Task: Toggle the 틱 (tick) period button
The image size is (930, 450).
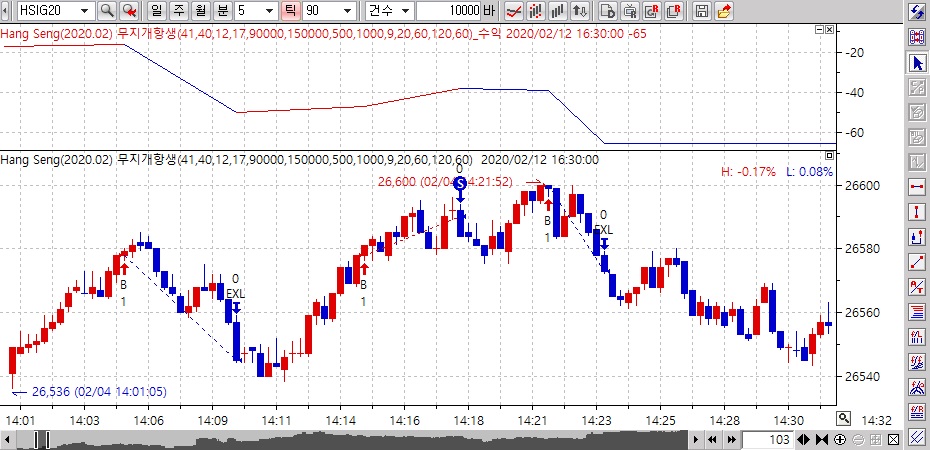Action: tap(289, 11)
